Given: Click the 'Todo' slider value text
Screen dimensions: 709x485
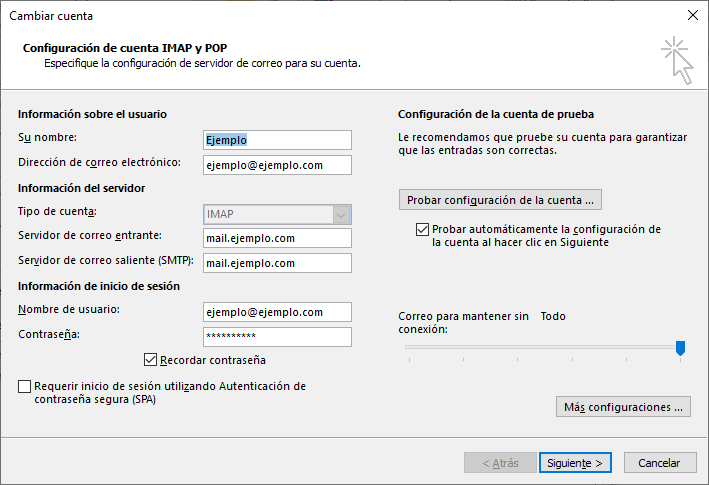Looking at the screenshot, I should tap(553, 316).
